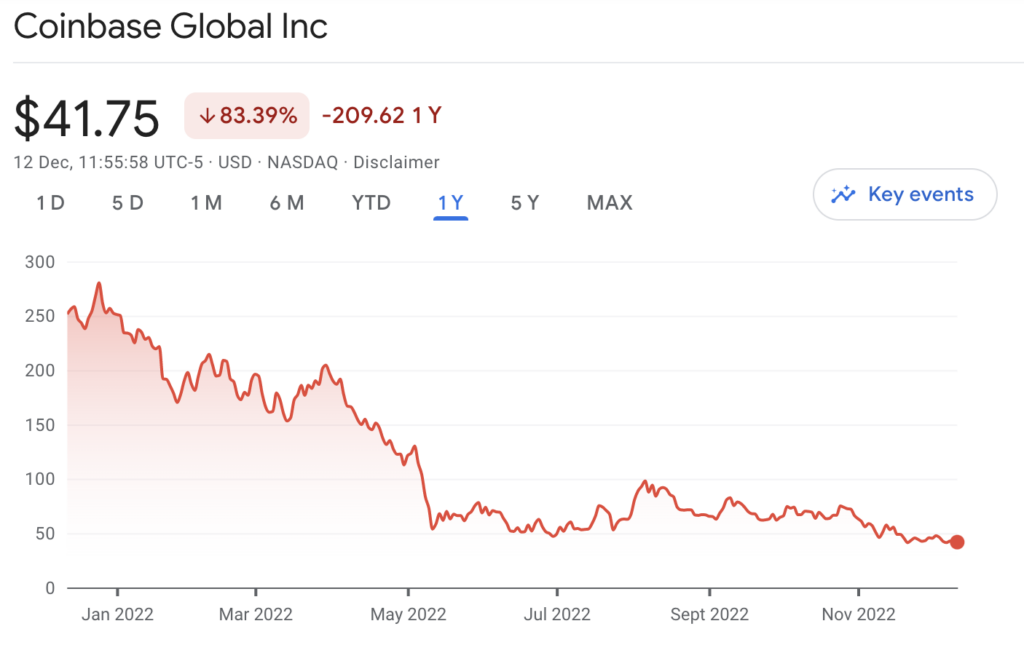Click the May 2022 axis marker
The width and height of the screenshot is (1024, 645).
coord(408,614)
